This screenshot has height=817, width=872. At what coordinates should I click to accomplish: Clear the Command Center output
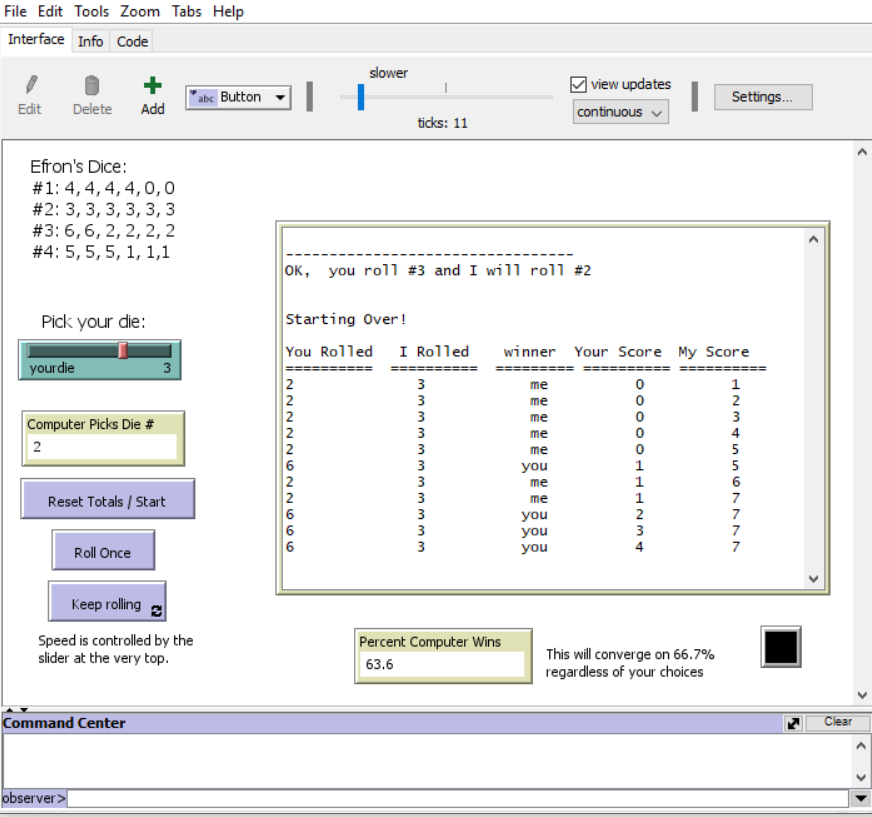(838, 722)
